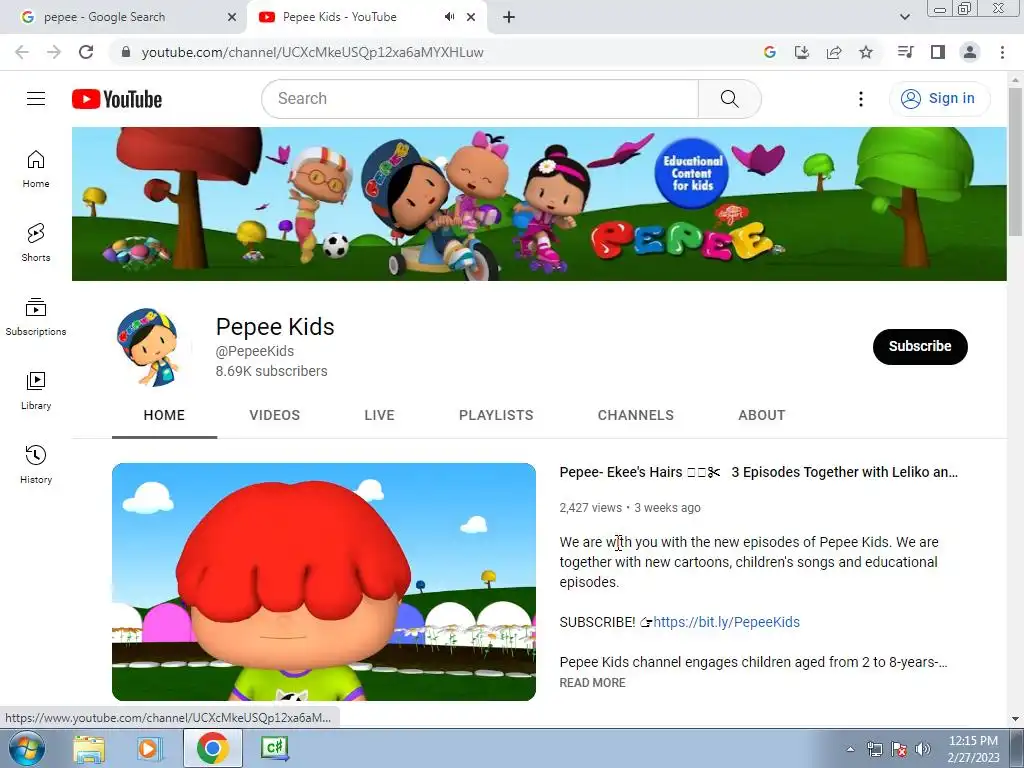The height and width of the screenshot is (768, 1024).
Task: Open Home in the YouTube sidebar
Action: pos(36,169)
